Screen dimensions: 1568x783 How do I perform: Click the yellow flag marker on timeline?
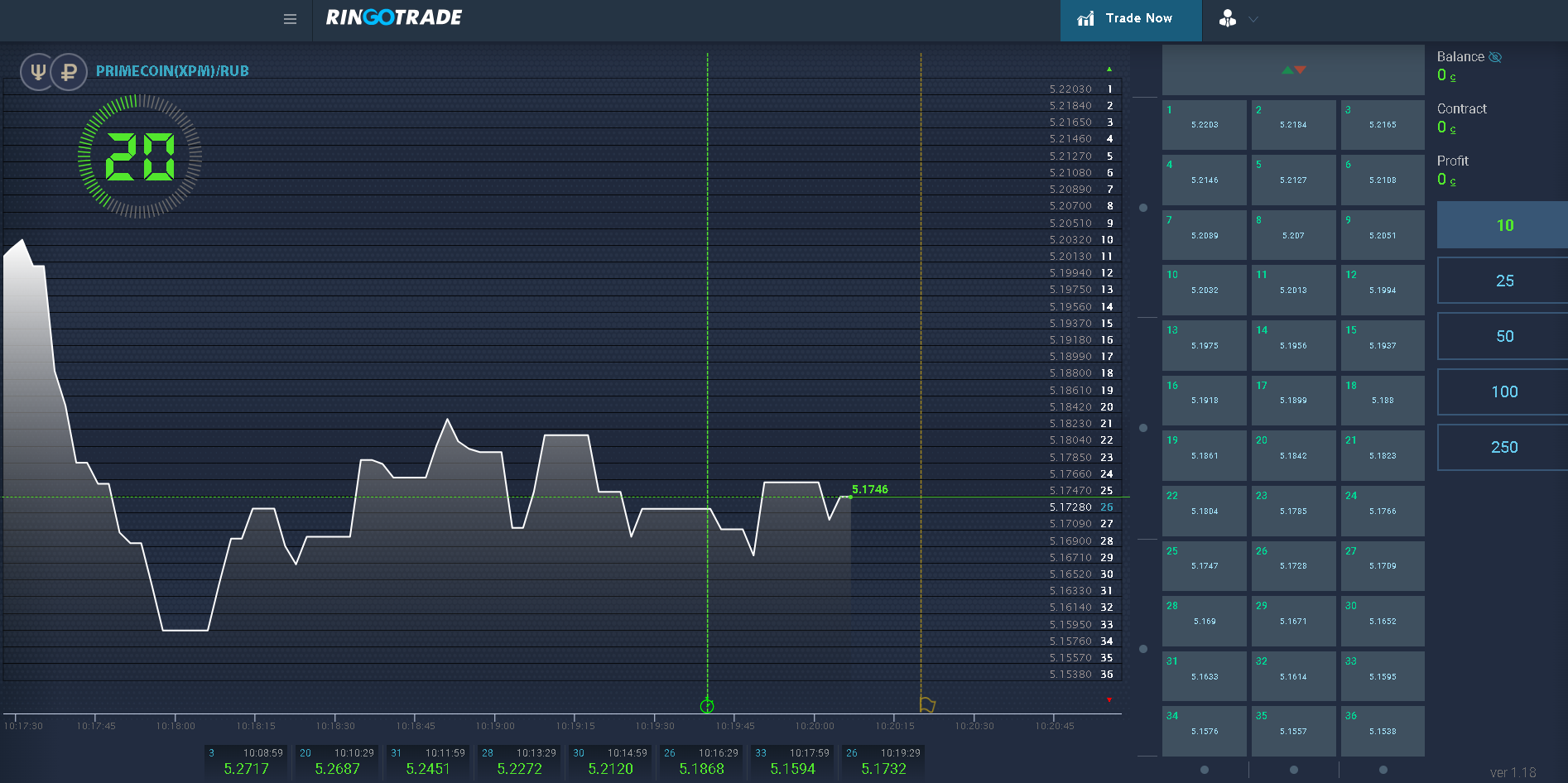tap(927, 704)
